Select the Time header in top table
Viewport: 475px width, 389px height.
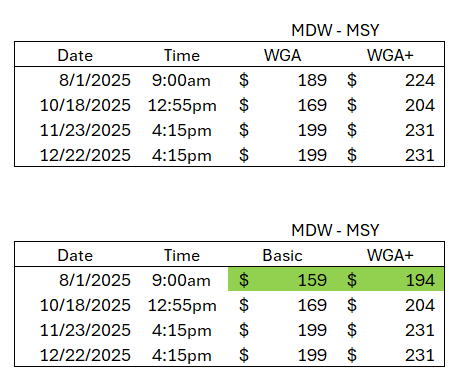click(x=182, y=55)
